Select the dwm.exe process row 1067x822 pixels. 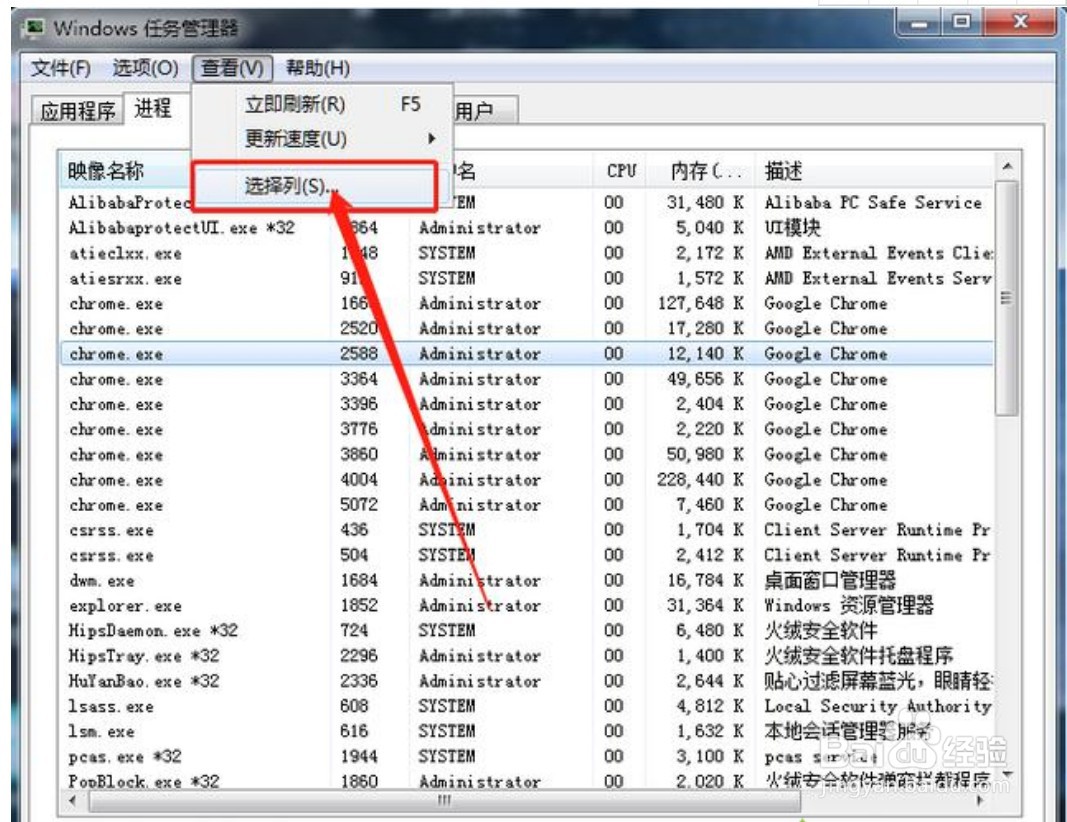point(527,580)
